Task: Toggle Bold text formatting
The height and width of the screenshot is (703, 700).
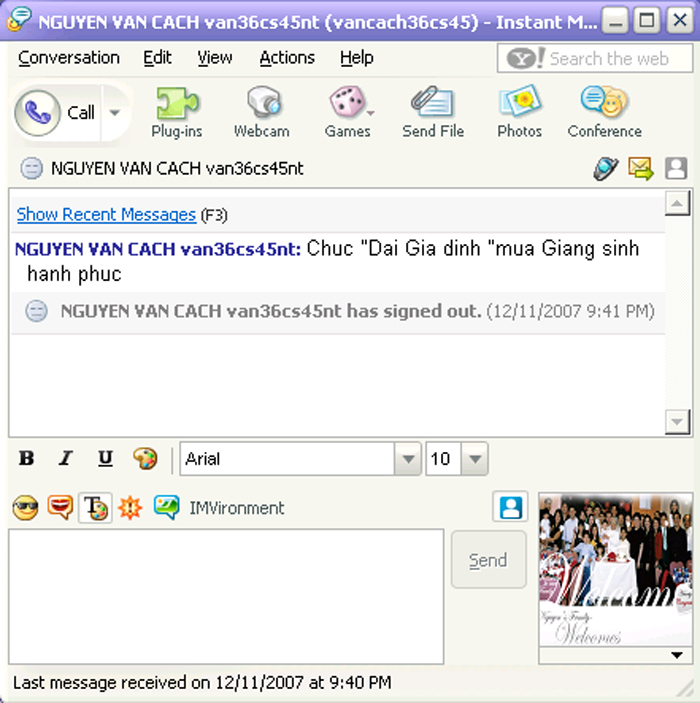Action: (26, 458)
